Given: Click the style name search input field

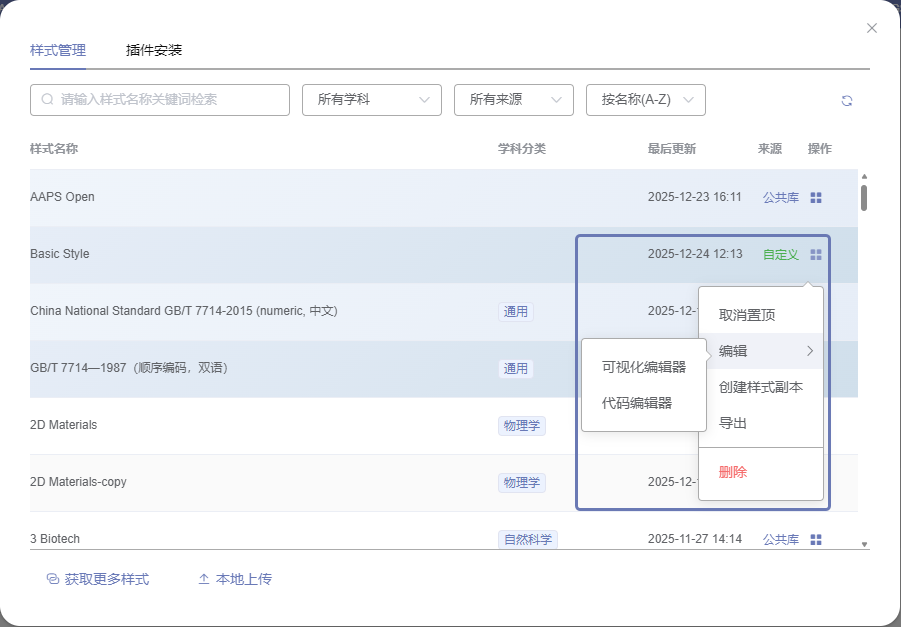Looking at the screenshot, I should (170, 100).
